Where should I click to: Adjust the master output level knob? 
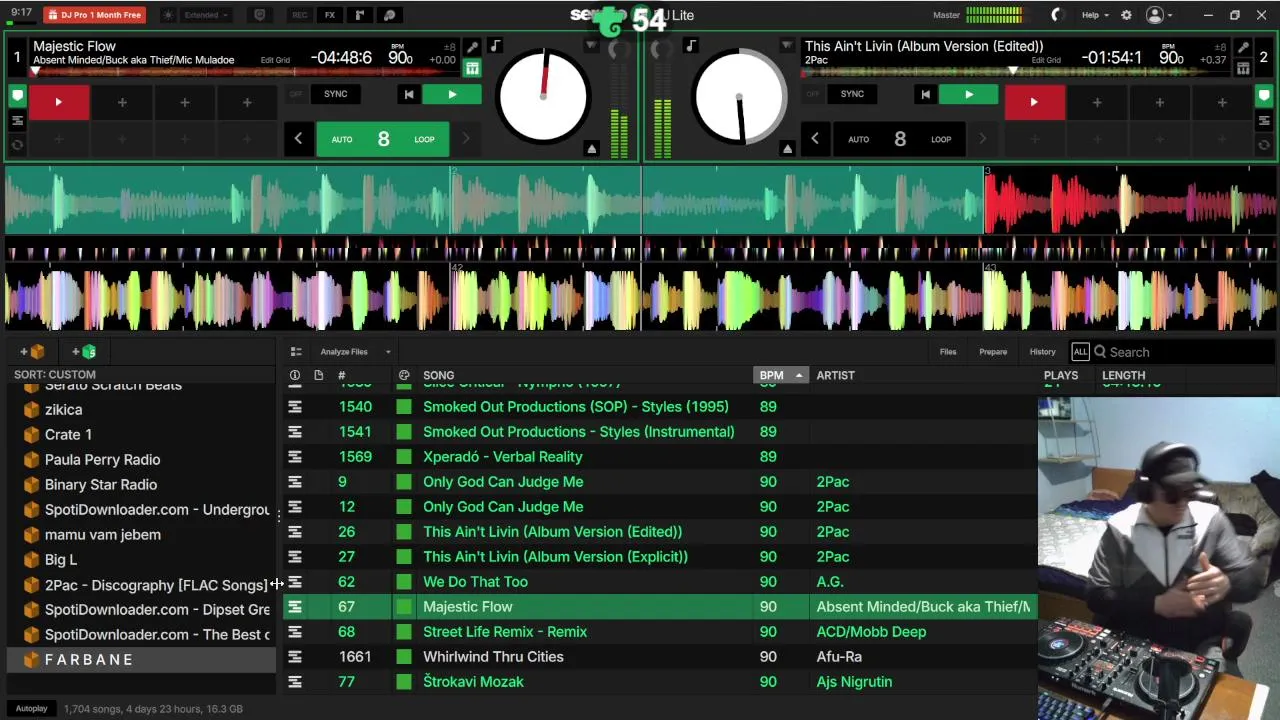pyautogui.click(x=1057, y=15)
